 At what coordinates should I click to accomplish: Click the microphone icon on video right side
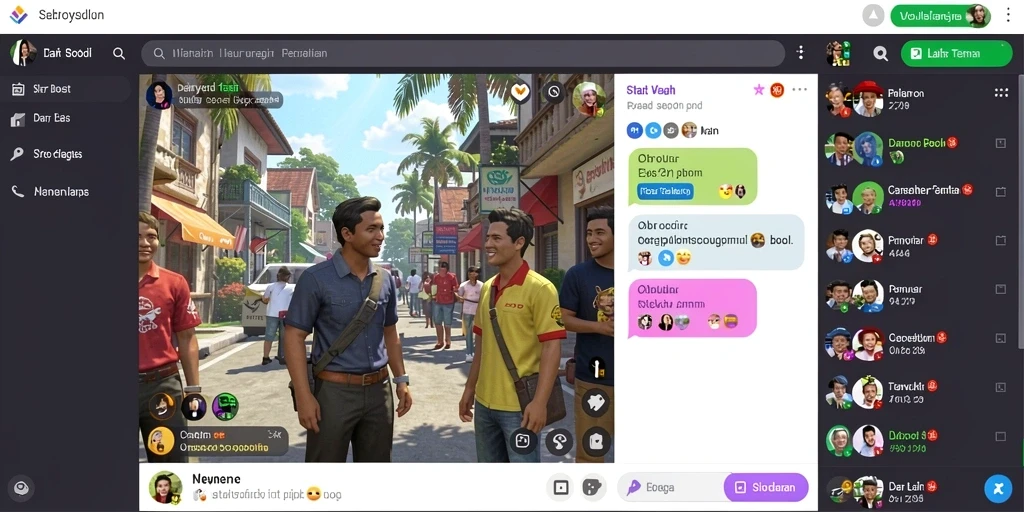pyautogui.click(x=595, y=367)
